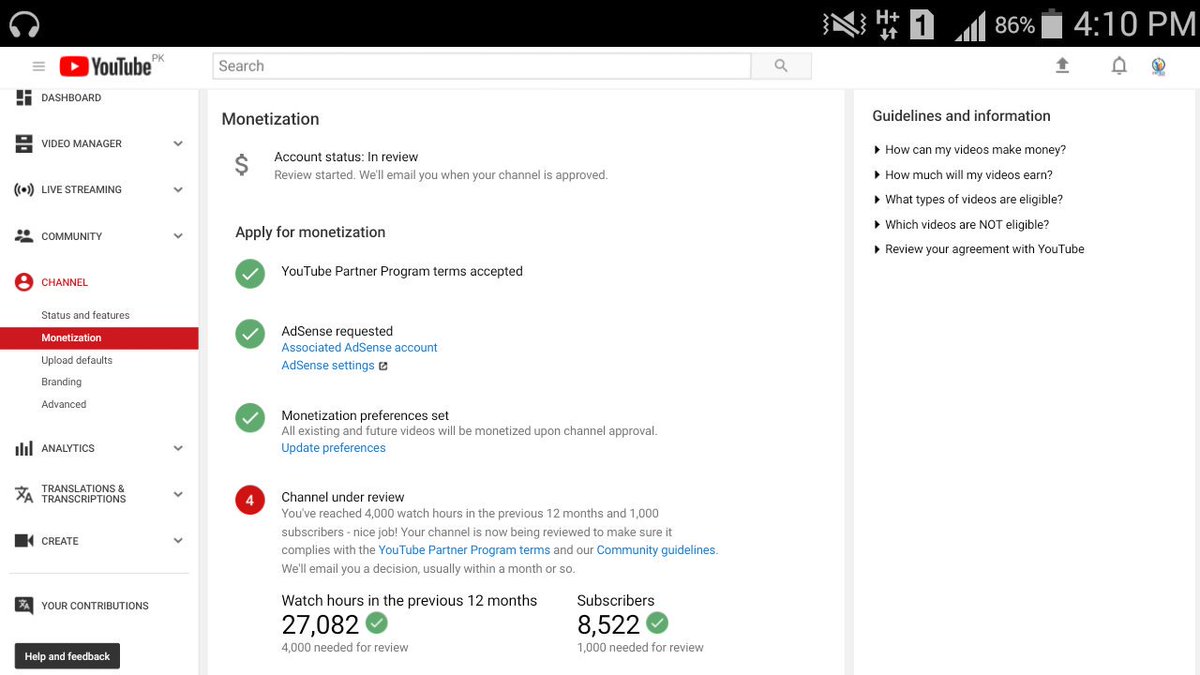Click the Channel person icon
This screenshot has height=675, width=1200.
tap(24, 282)
